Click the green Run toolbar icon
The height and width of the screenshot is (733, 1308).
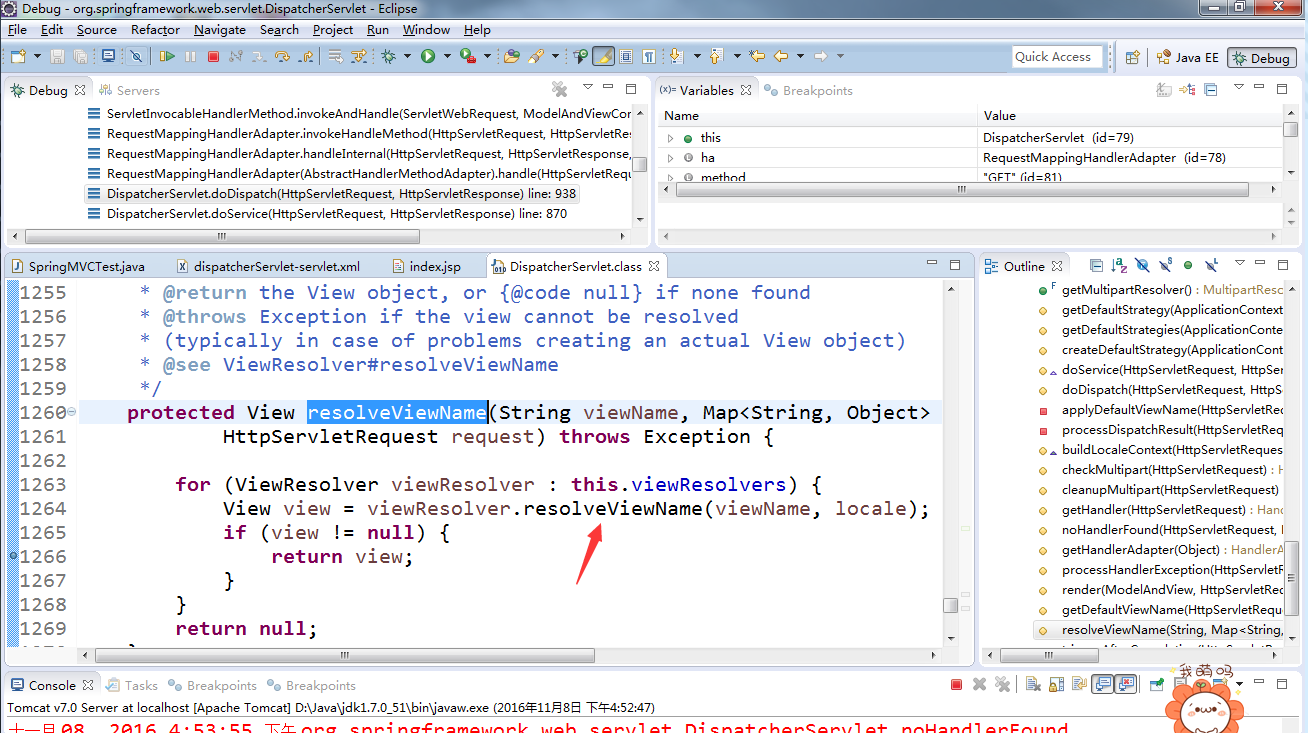(x=428, y=56)
